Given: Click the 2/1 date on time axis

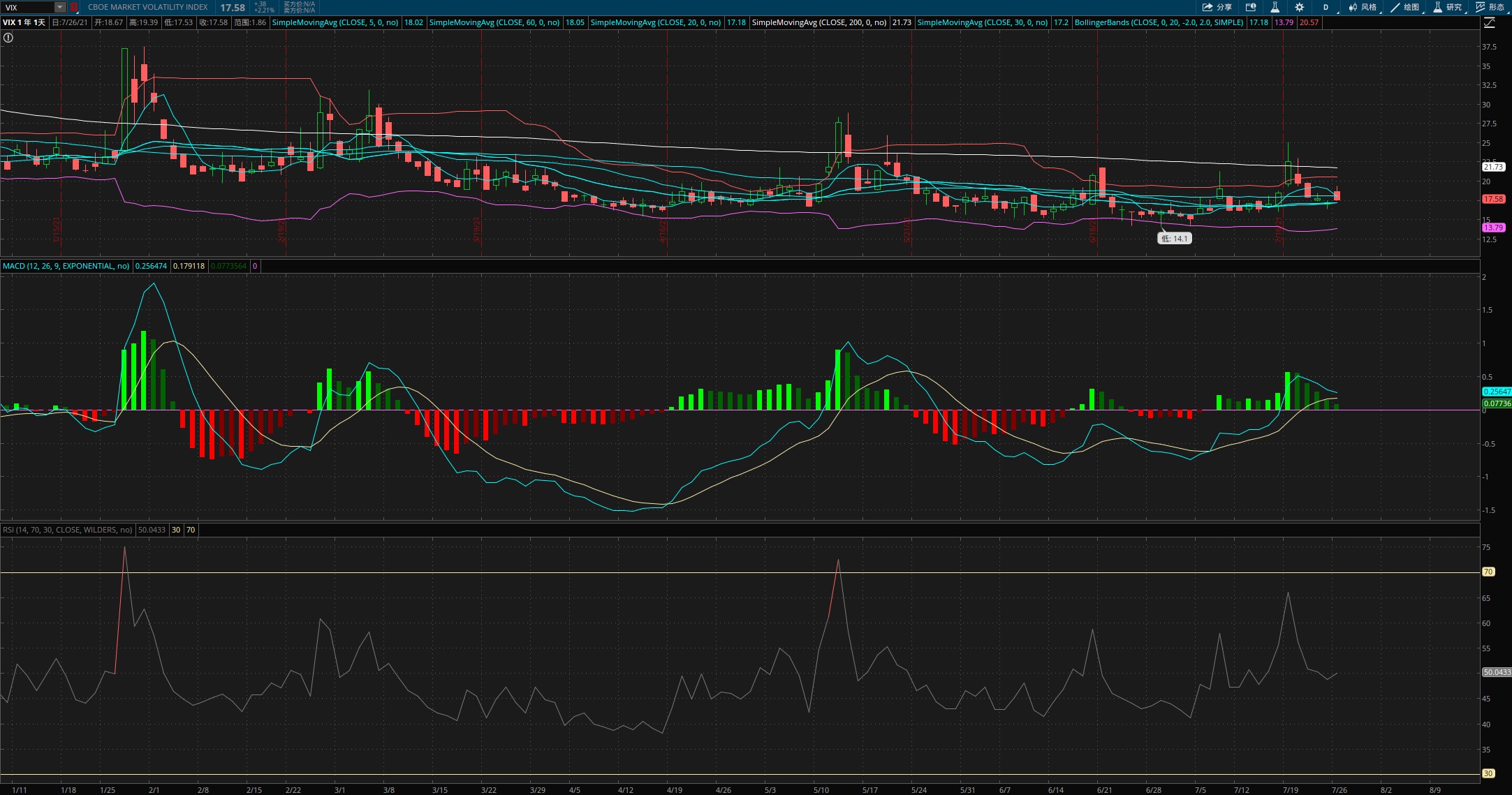Looking at the screenshot, I should 154,790.
